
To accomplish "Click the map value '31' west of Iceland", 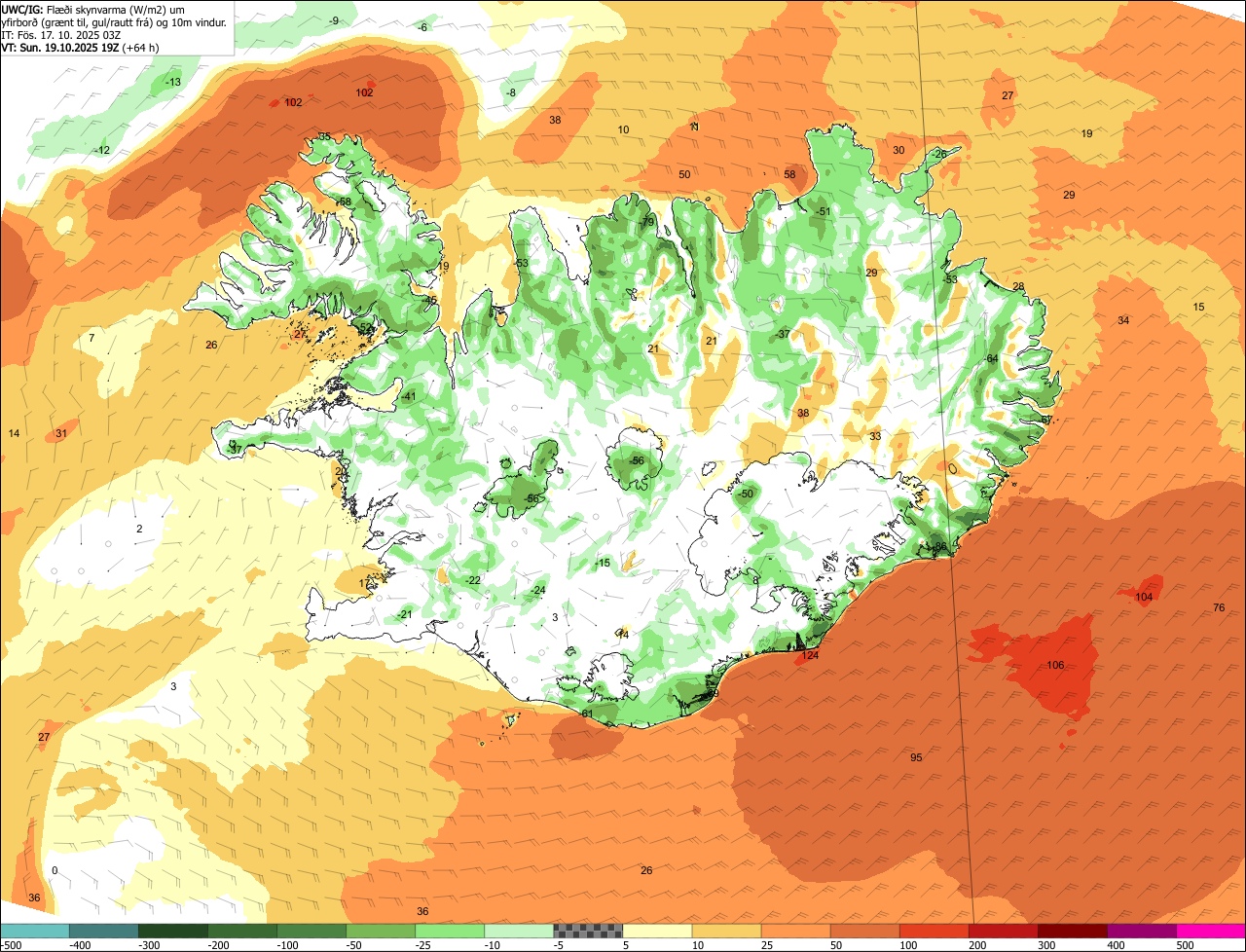I will [x=61, y=433].
